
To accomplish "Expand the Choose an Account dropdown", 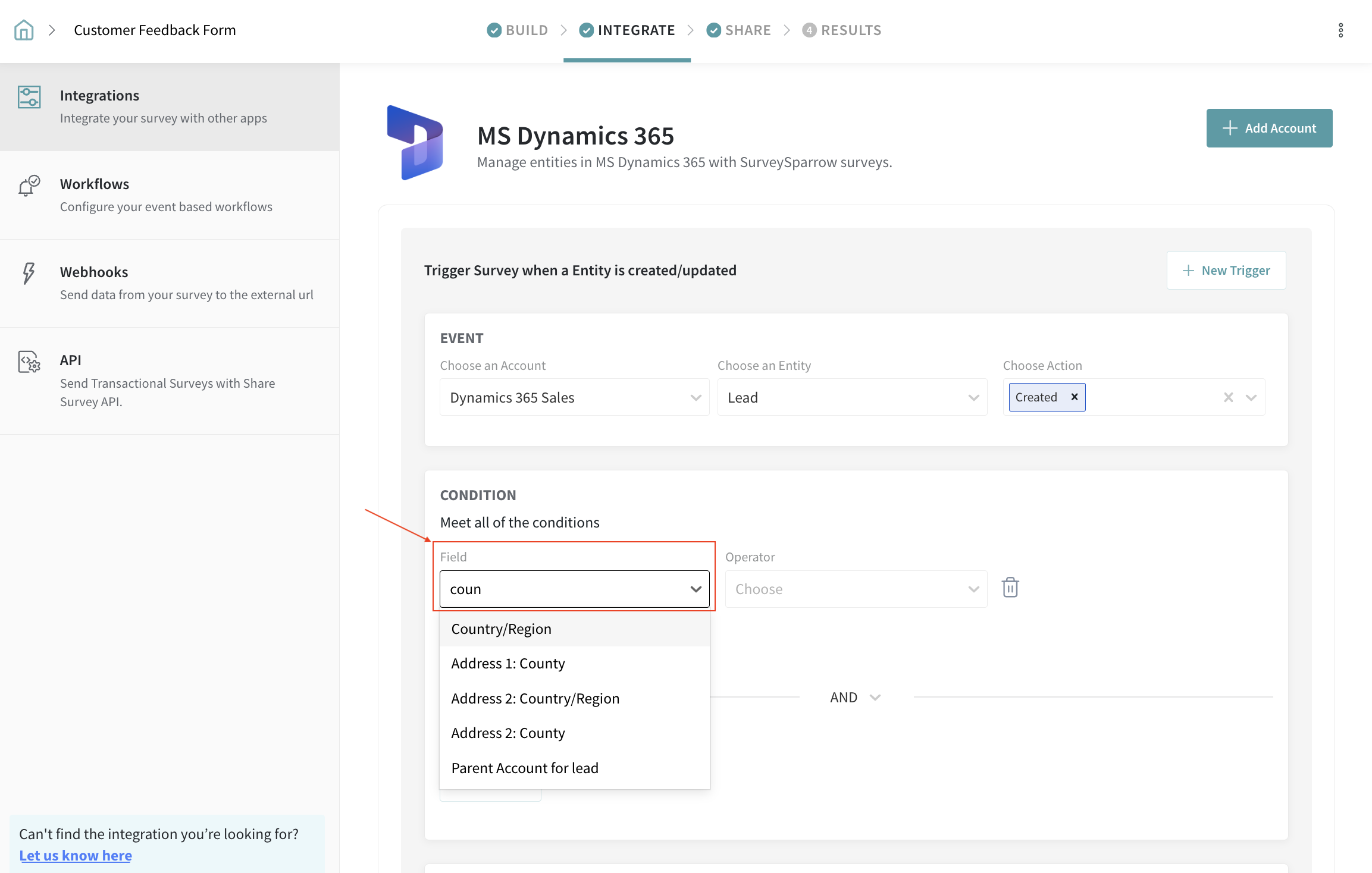I will (x=574, y=397).
